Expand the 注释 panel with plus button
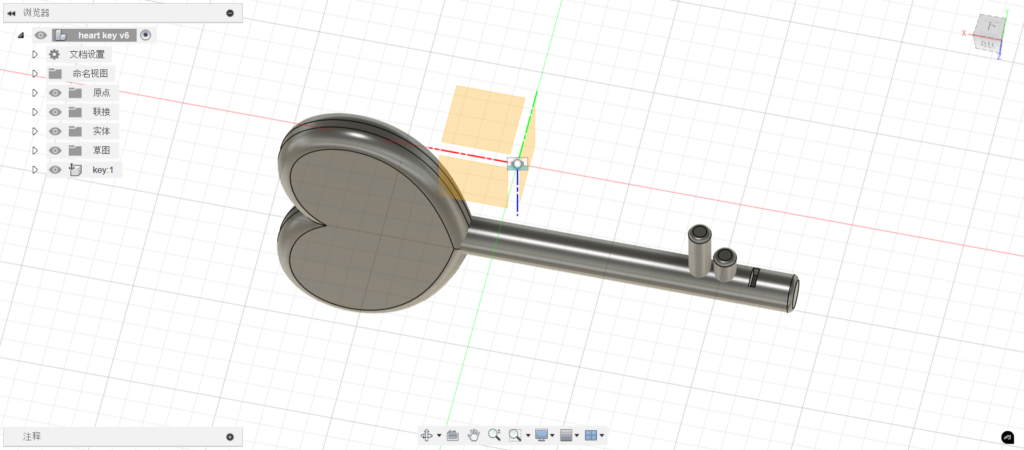The height and width of the screenshot is (450, 1024). click(x=229, y=437)
